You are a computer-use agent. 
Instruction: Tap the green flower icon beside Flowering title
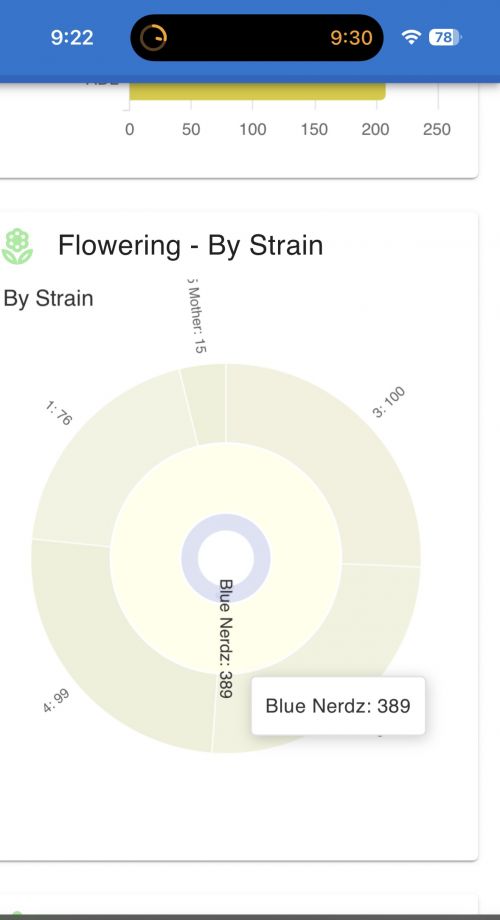17,246
